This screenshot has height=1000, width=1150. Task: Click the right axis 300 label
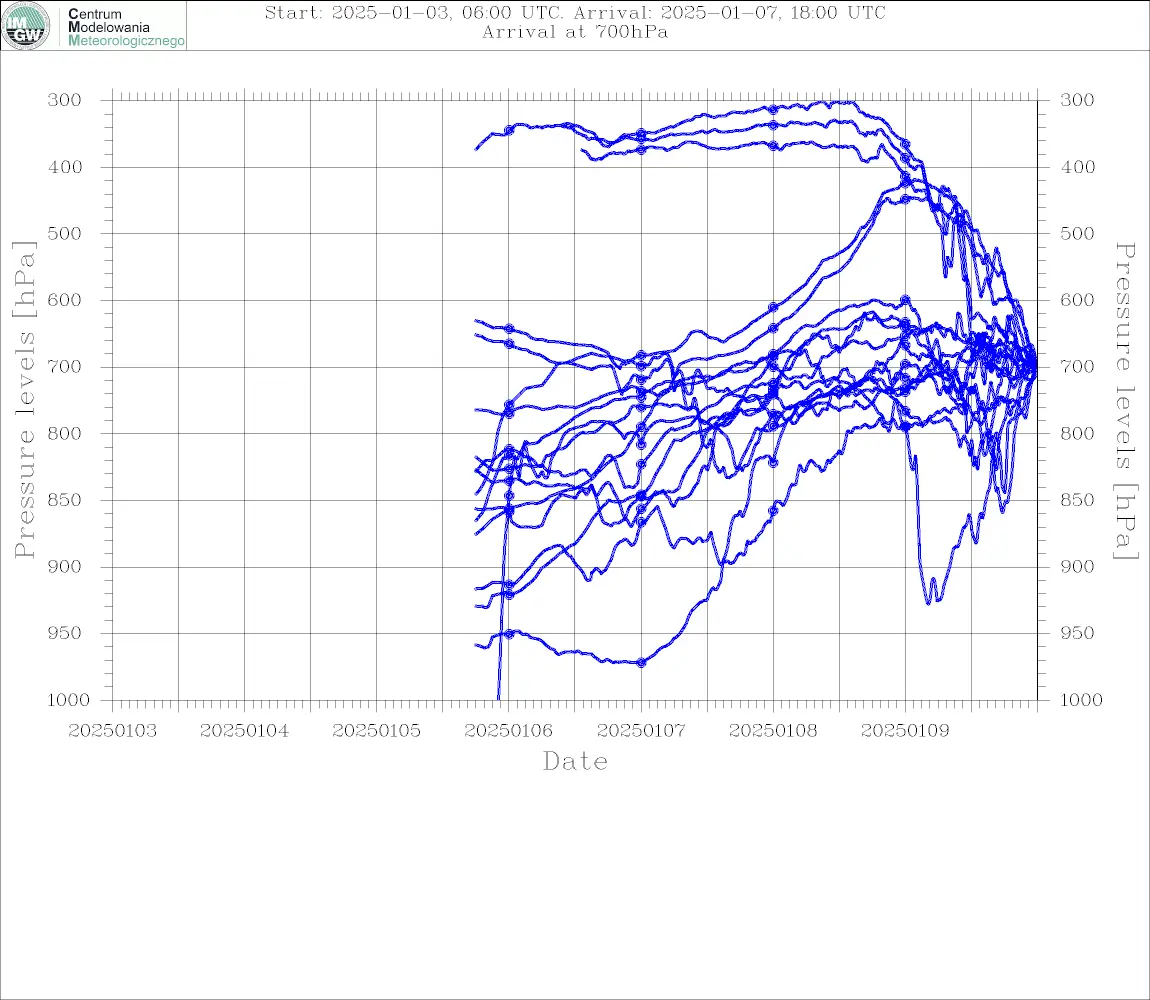[1077, 100]
